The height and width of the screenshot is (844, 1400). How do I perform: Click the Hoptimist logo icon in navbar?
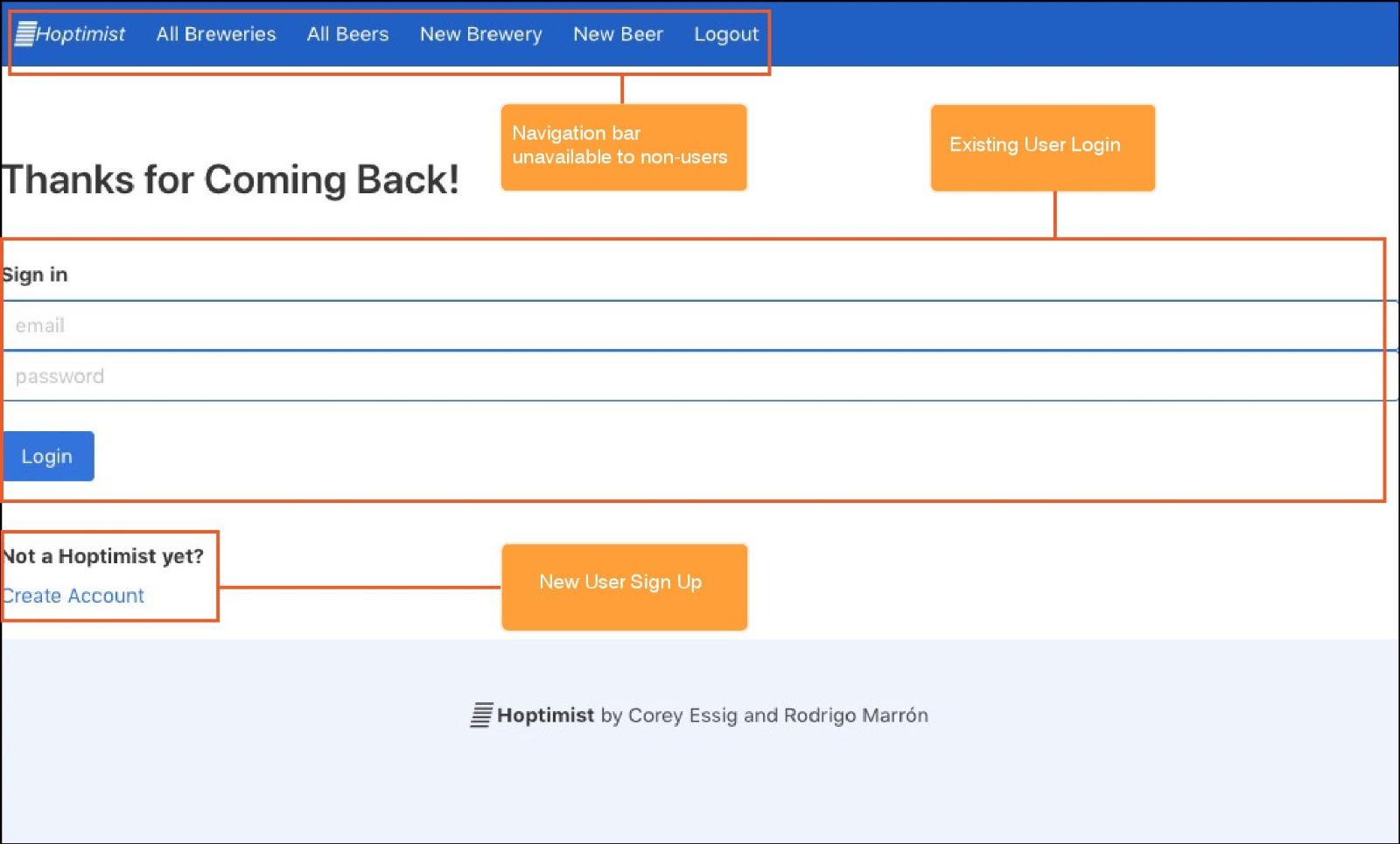25,34
